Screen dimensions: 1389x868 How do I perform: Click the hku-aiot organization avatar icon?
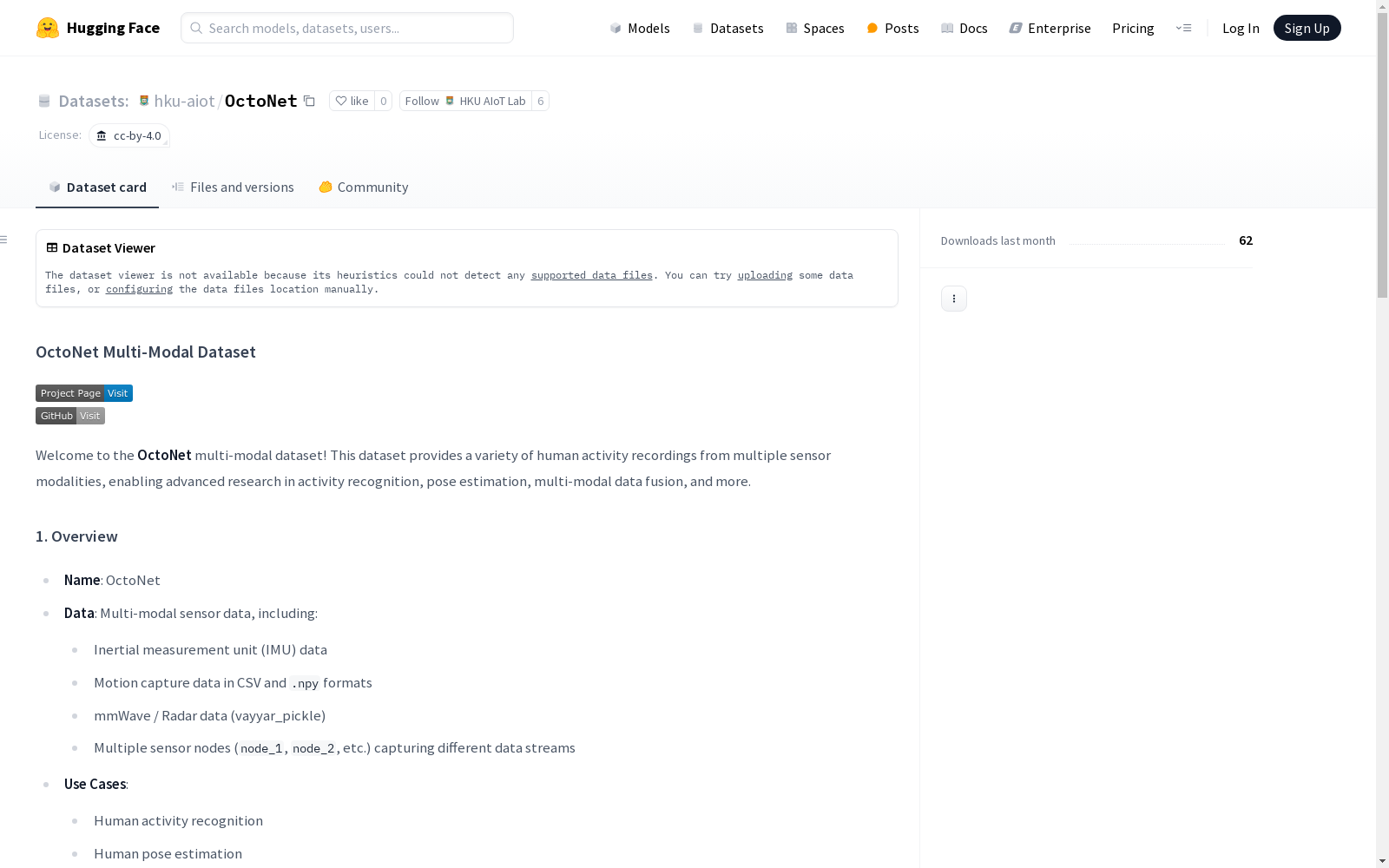144,101
